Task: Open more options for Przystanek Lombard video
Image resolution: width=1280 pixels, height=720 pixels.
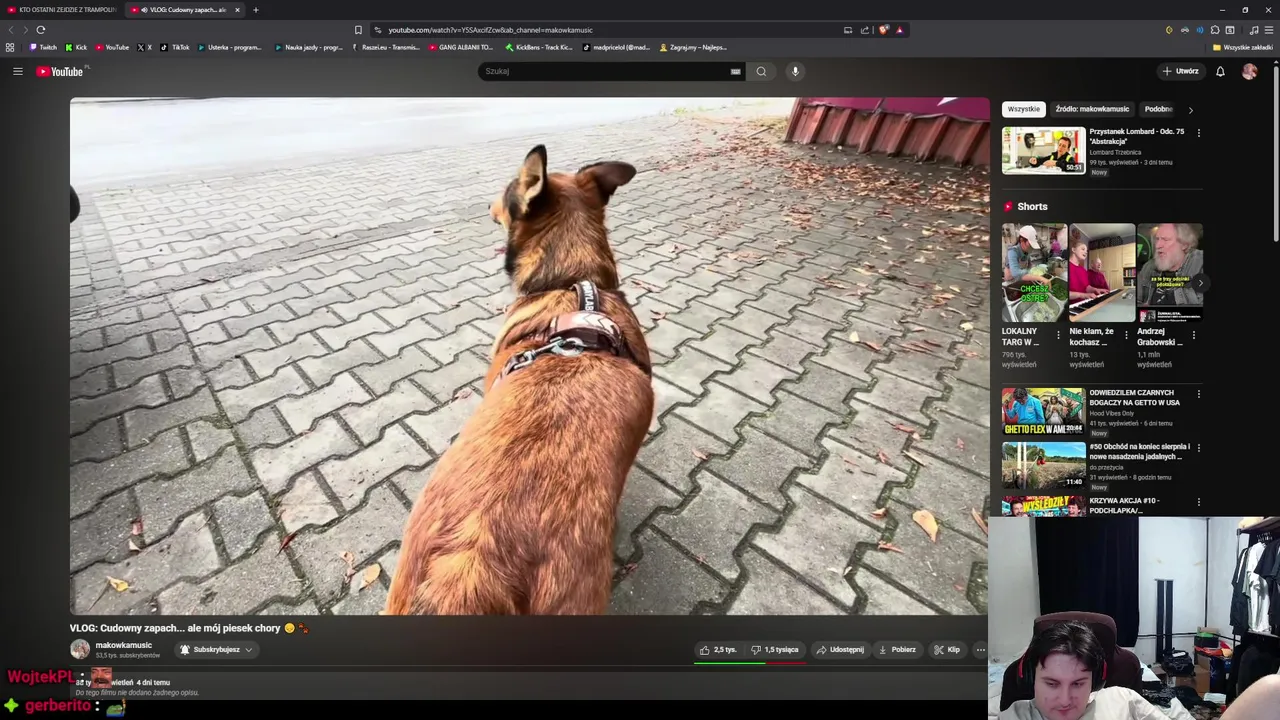Action: point(1198,132)
